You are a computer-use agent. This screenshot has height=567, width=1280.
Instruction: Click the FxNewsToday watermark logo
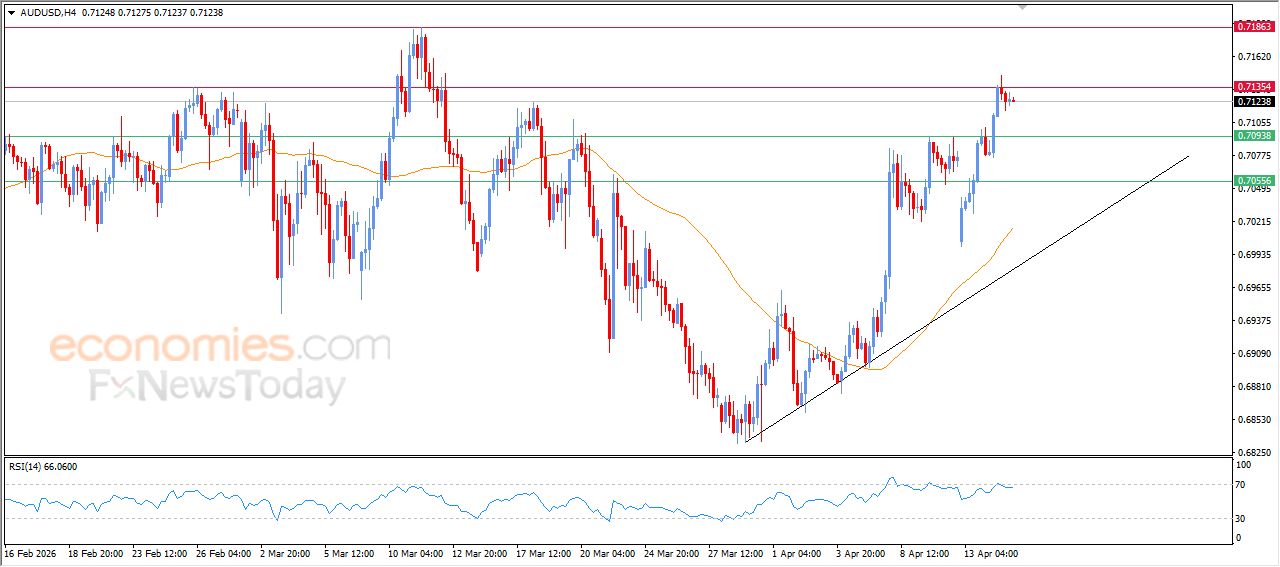(x=218, y=385)
